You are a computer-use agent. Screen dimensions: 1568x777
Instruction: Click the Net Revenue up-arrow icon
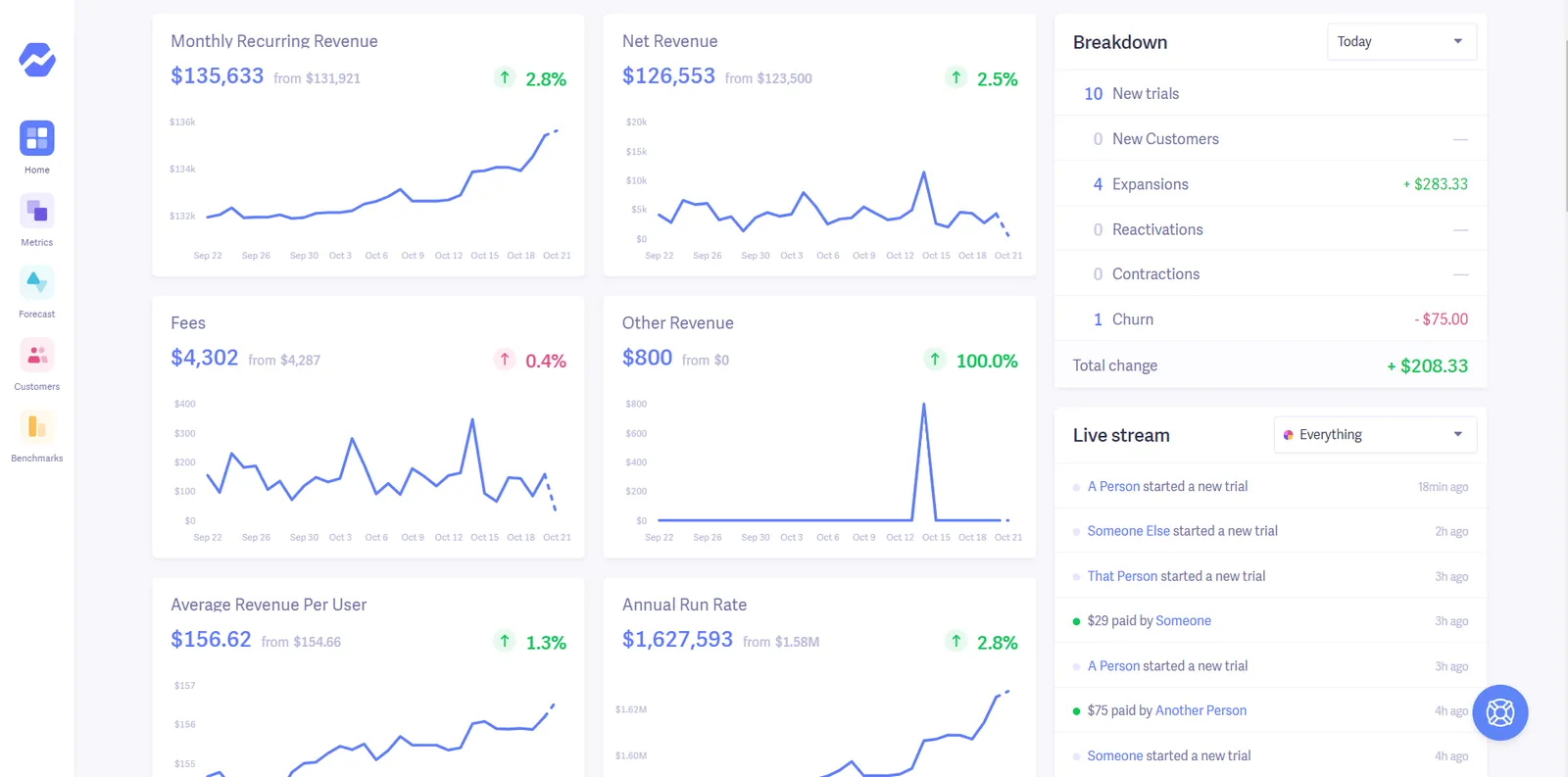(956, 77)
